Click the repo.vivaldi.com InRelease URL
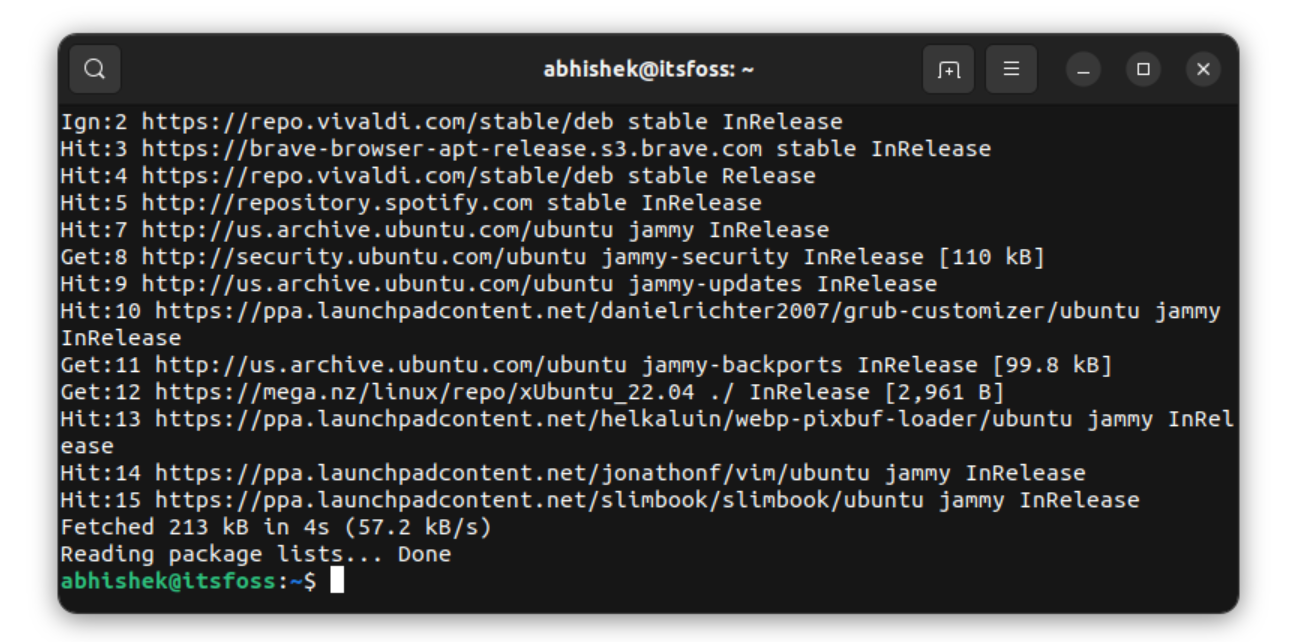This screenshot has width=1303, height=642. point(378,122)
